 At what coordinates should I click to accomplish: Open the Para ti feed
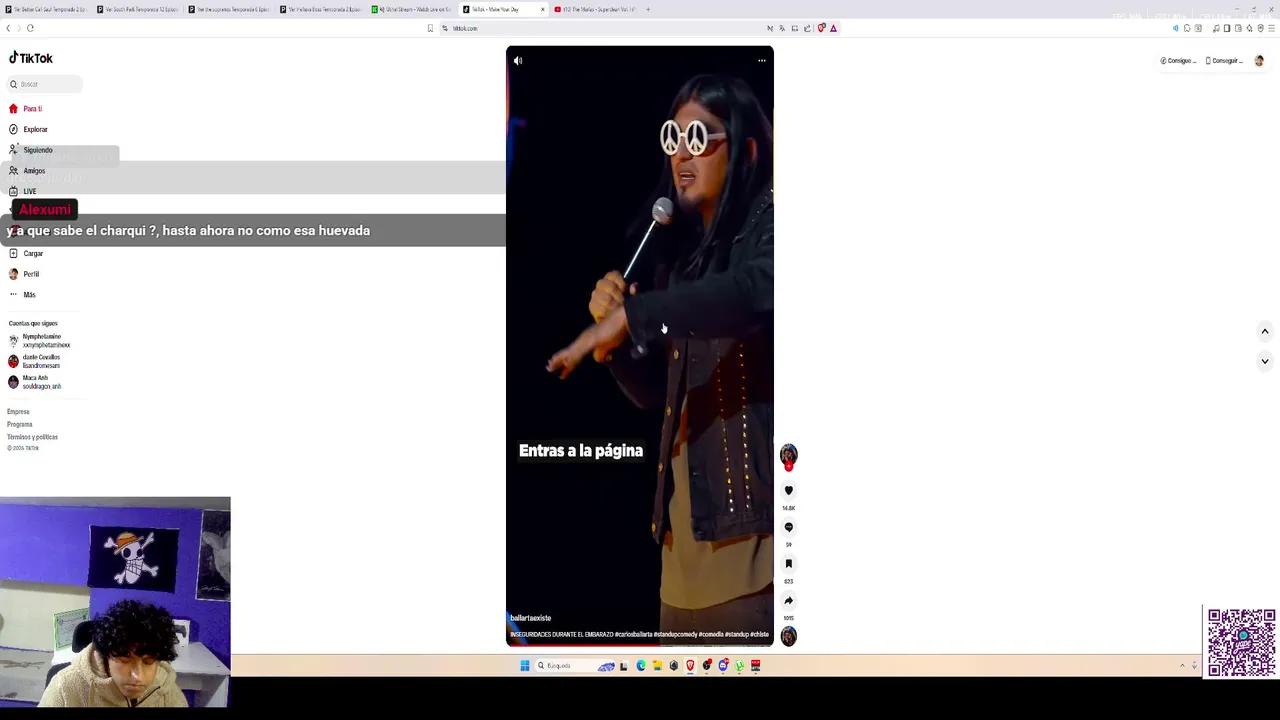pos(26,109)
